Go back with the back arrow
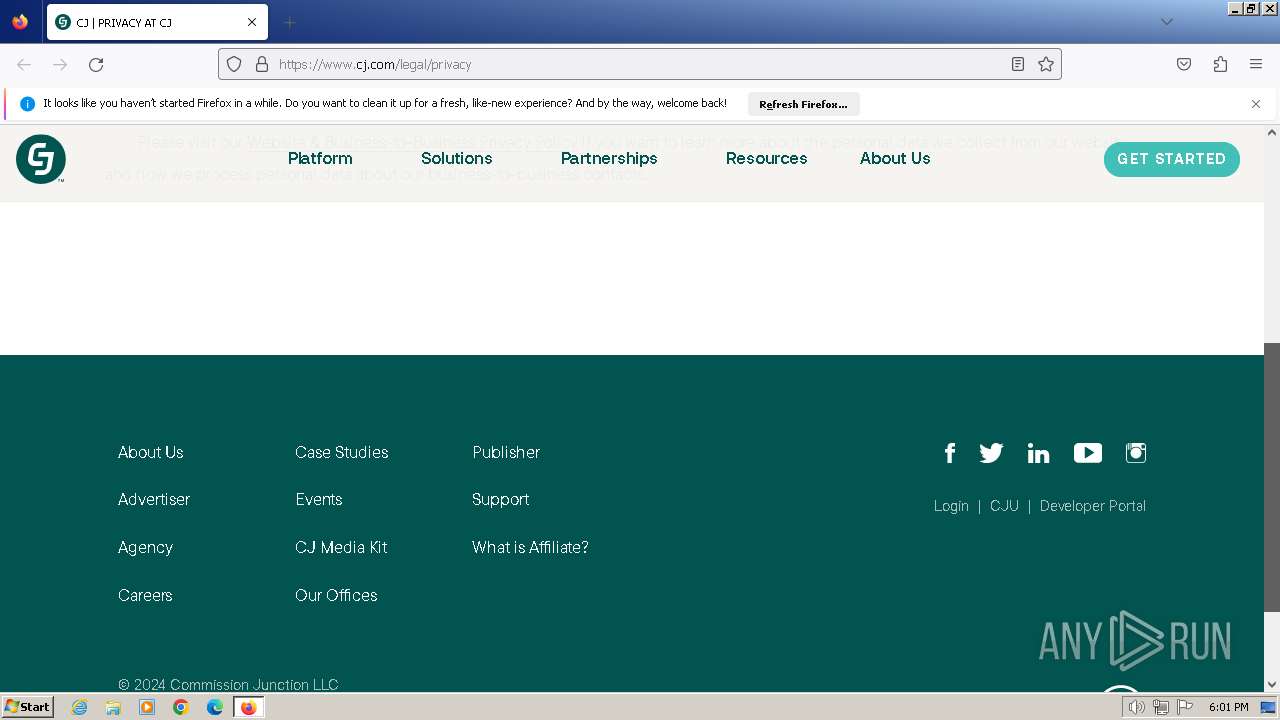The width and height of the screenshot is (1280, 720). click(x=24, y=64)
